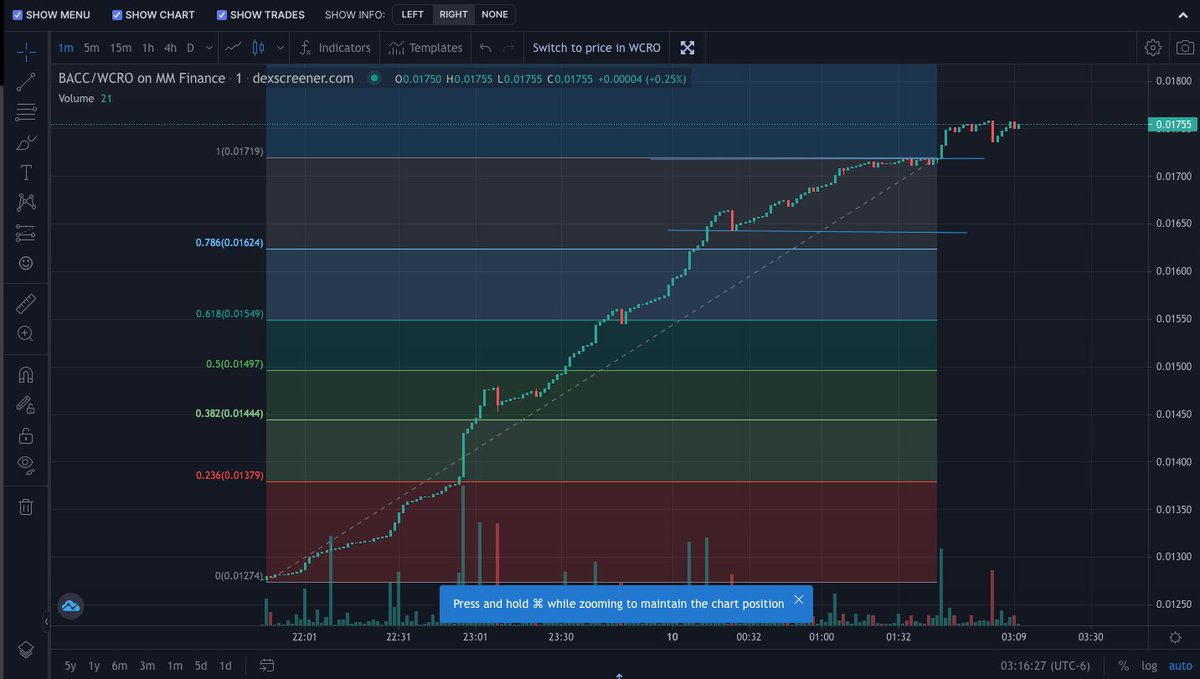Set date range to 5y
Screen dimensions: 1200x679
(70, 665)
